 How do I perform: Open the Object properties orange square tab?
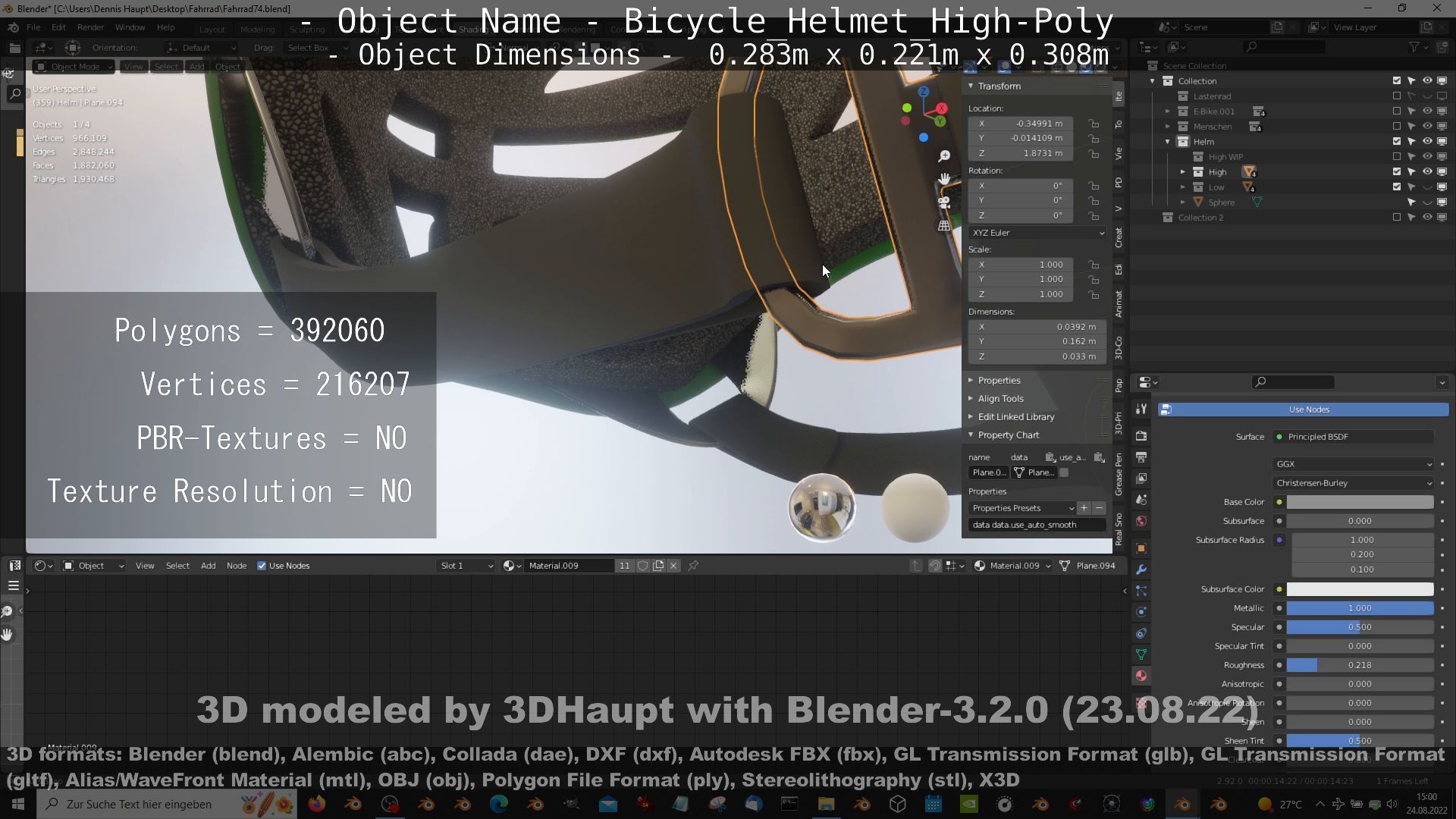click(x=1141, y=548)
